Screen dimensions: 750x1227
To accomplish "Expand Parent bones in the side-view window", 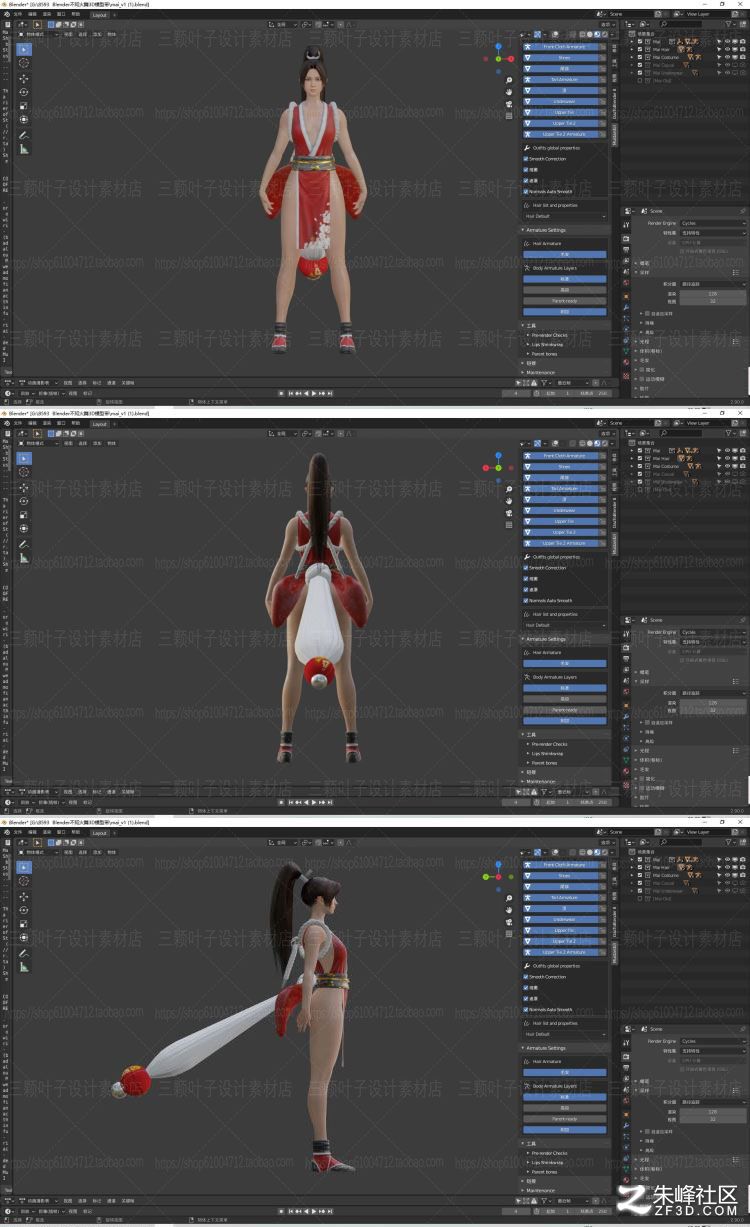I will coord(544,1171).
